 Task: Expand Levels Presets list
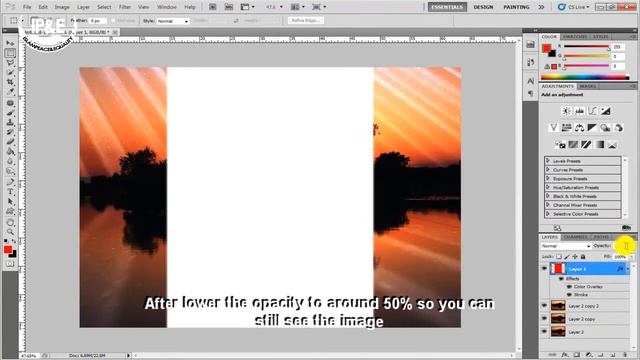(548, 161)
